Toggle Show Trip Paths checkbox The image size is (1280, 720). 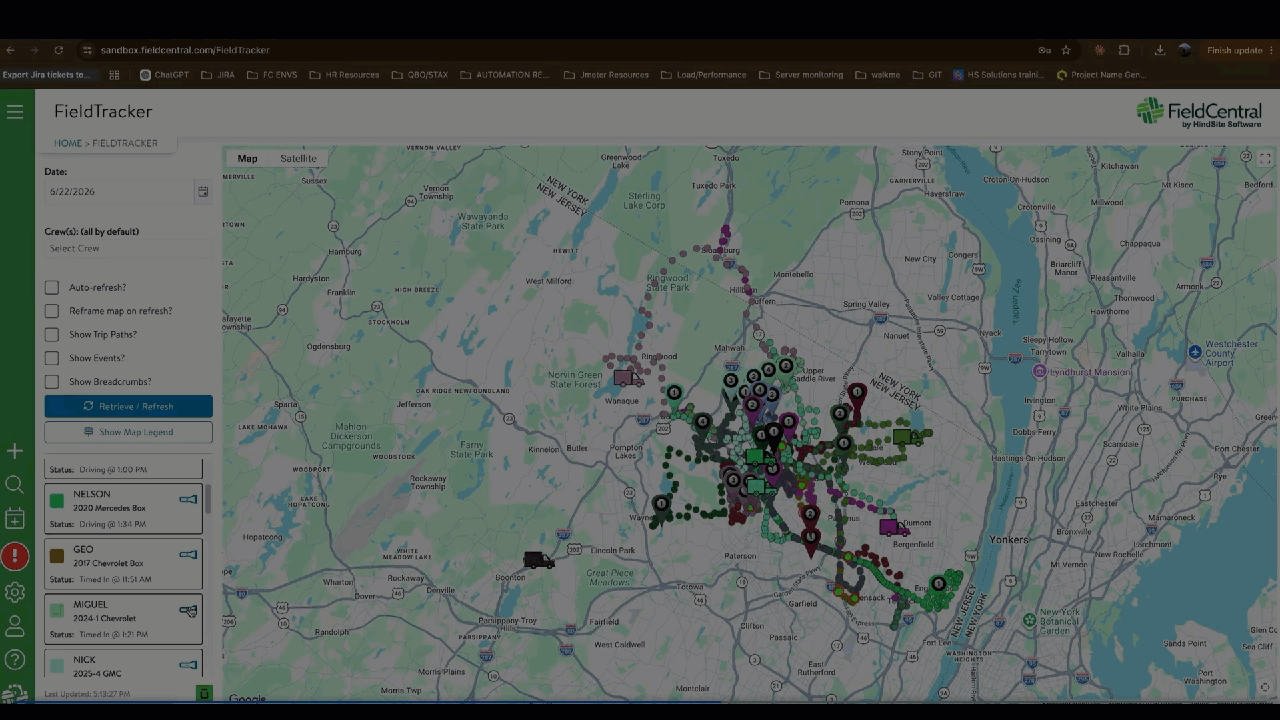52,334
